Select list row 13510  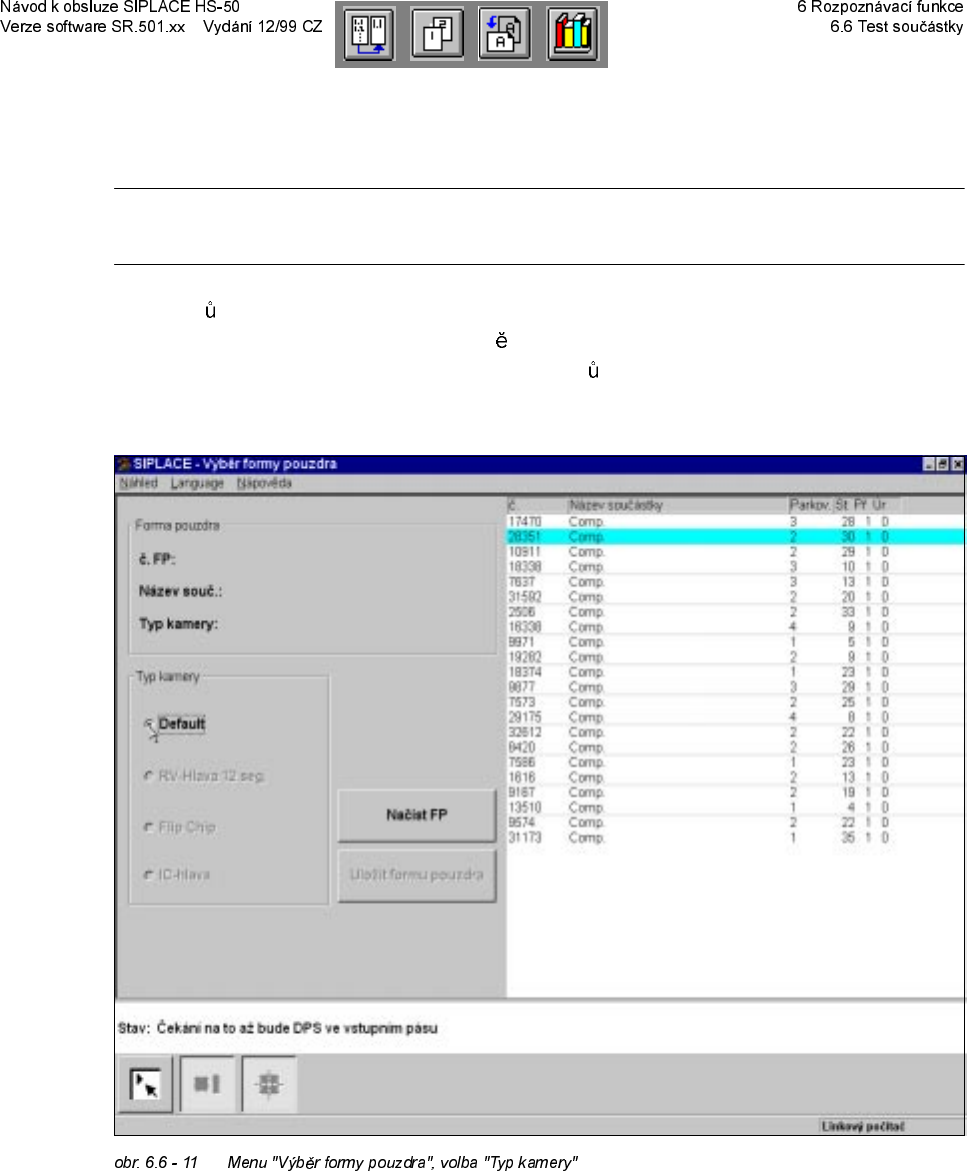735,807
